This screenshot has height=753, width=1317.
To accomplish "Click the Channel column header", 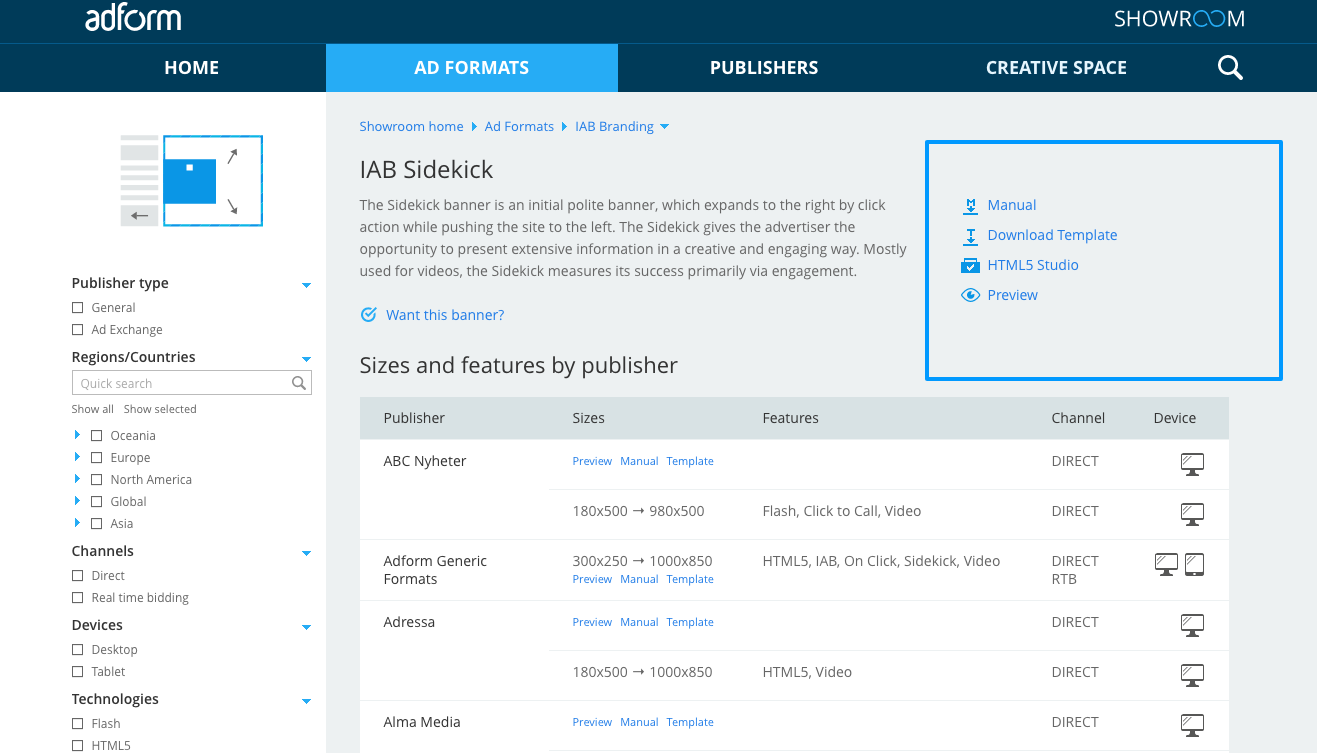I will pos(1078,418).
